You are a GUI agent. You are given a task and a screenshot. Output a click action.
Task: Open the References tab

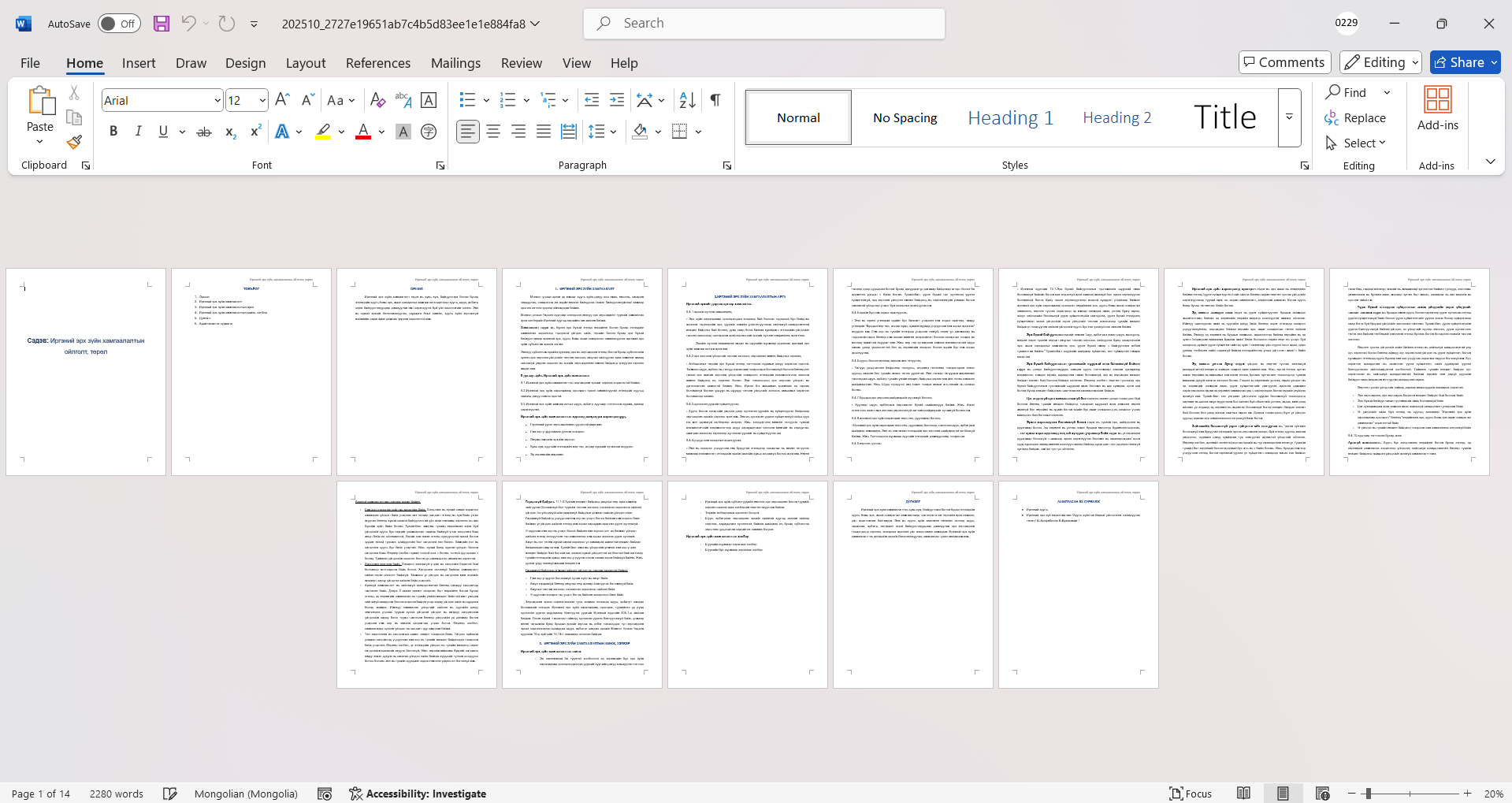[377, 63]
